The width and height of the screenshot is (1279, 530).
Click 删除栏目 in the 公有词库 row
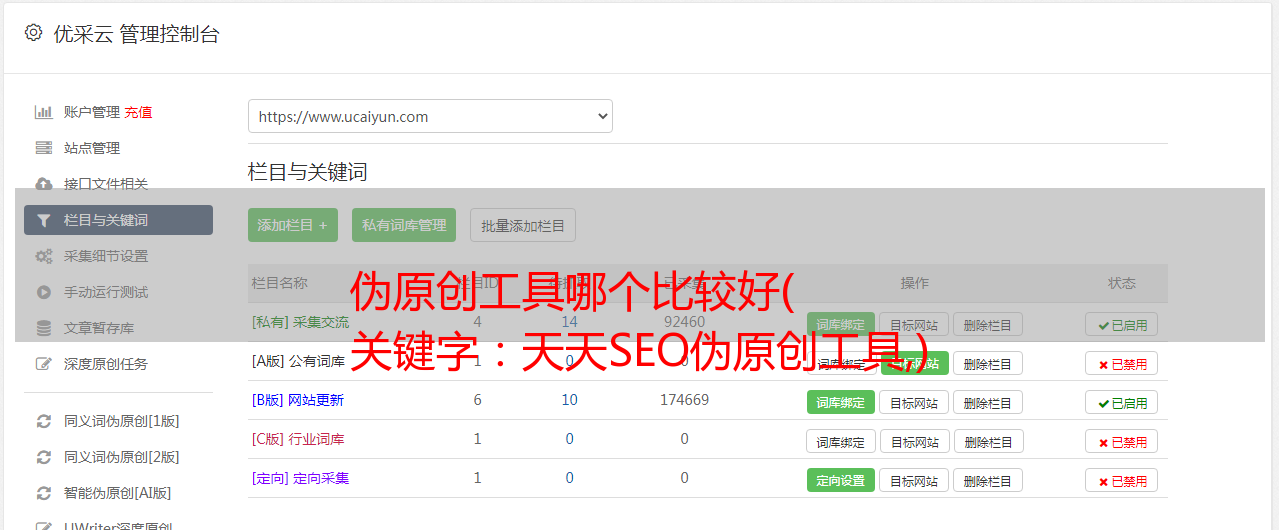988,363
